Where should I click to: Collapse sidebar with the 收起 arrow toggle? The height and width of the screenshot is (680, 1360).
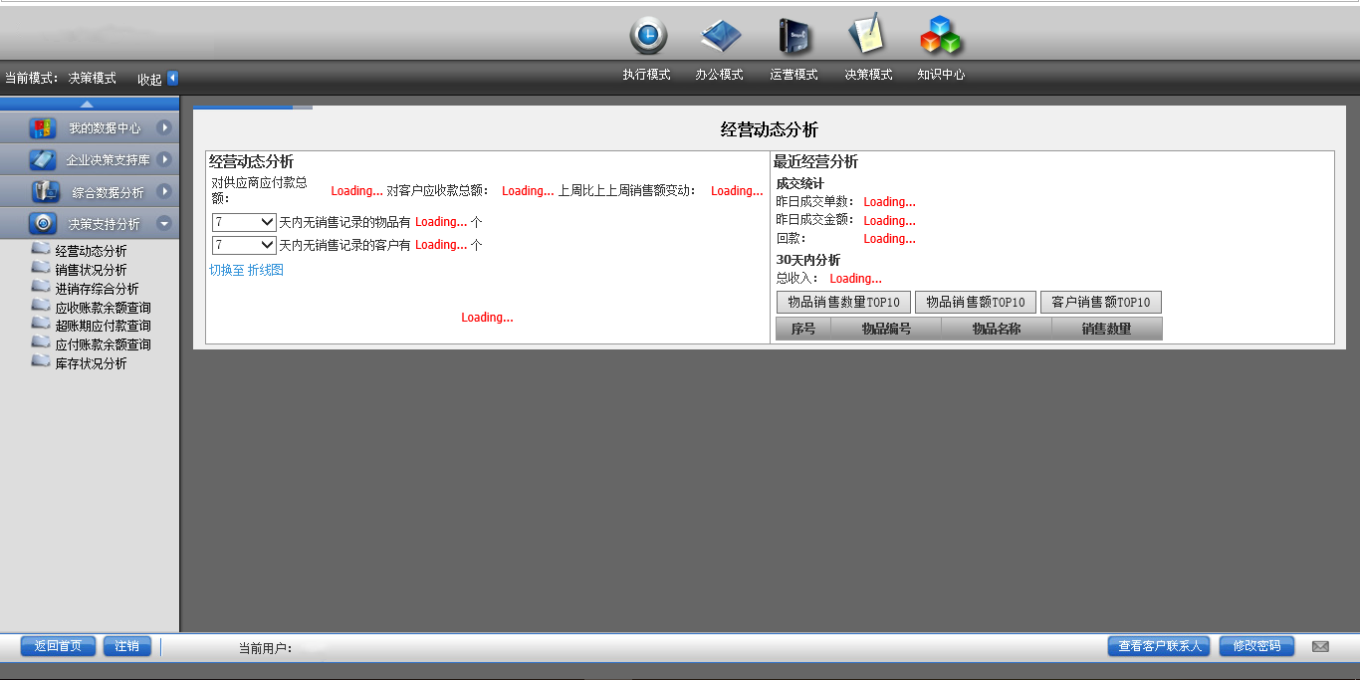pyautogui.click(x=172, y=78)
